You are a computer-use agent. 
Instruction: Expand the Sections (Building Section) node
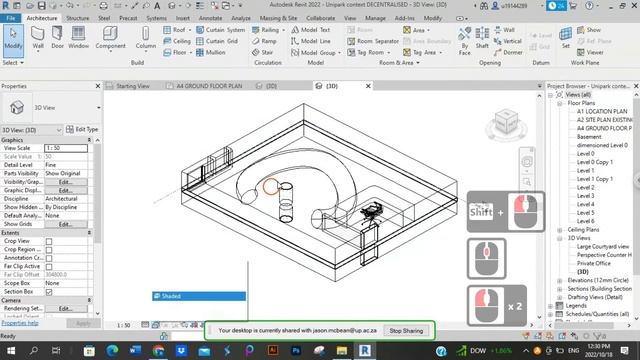[560, 289]
